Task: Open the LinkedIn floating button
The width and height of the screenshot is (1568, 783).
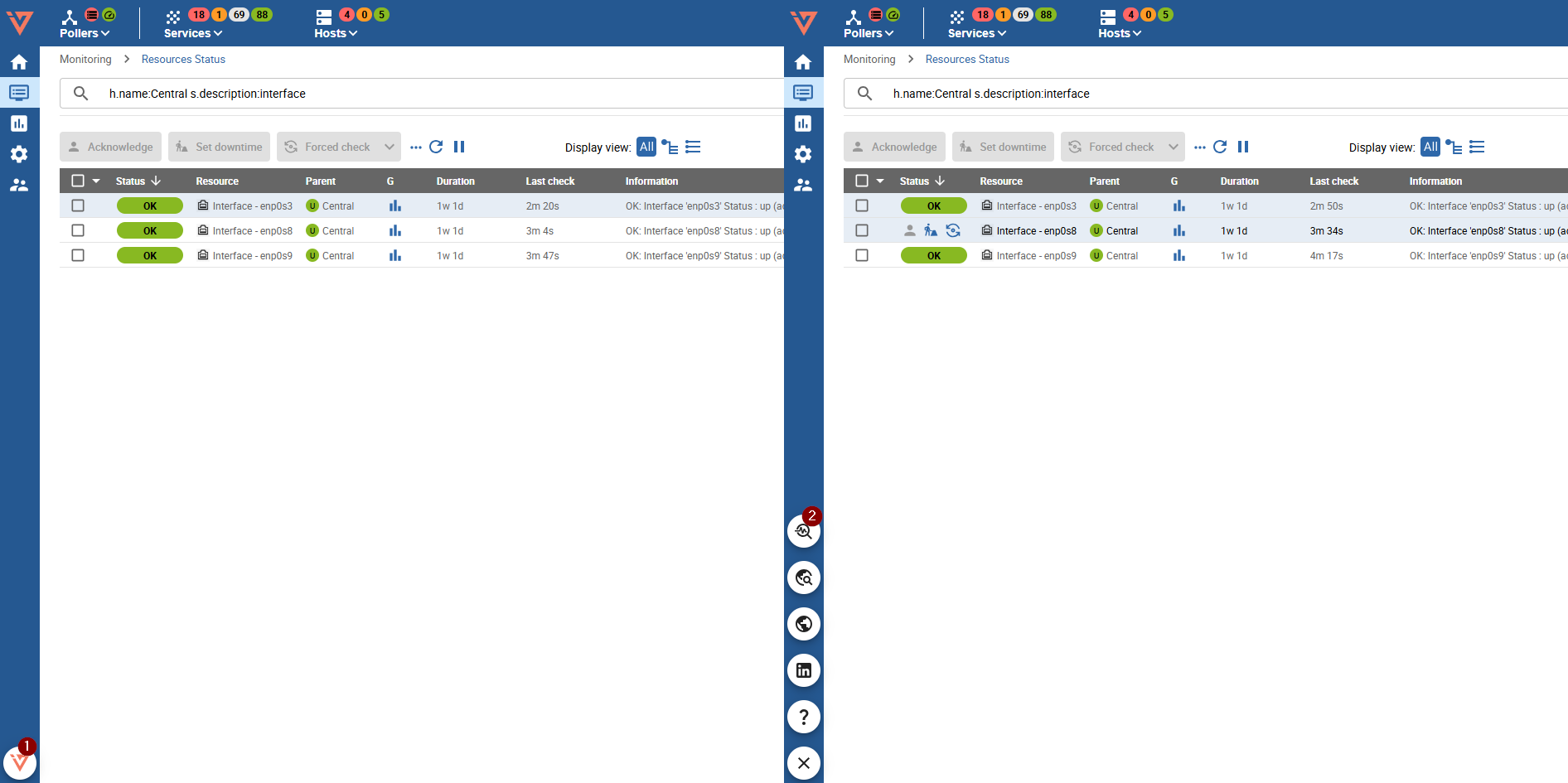Action: [803, 670]
